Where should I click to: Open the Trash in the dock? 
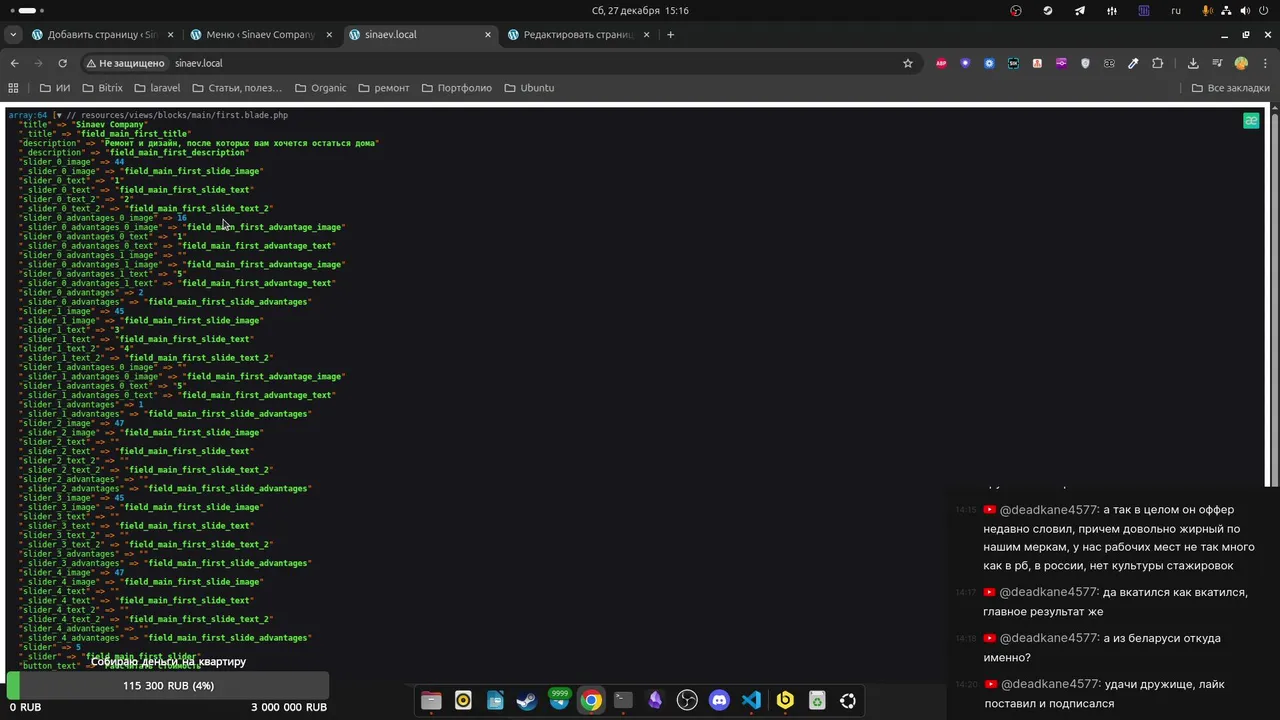817,700
